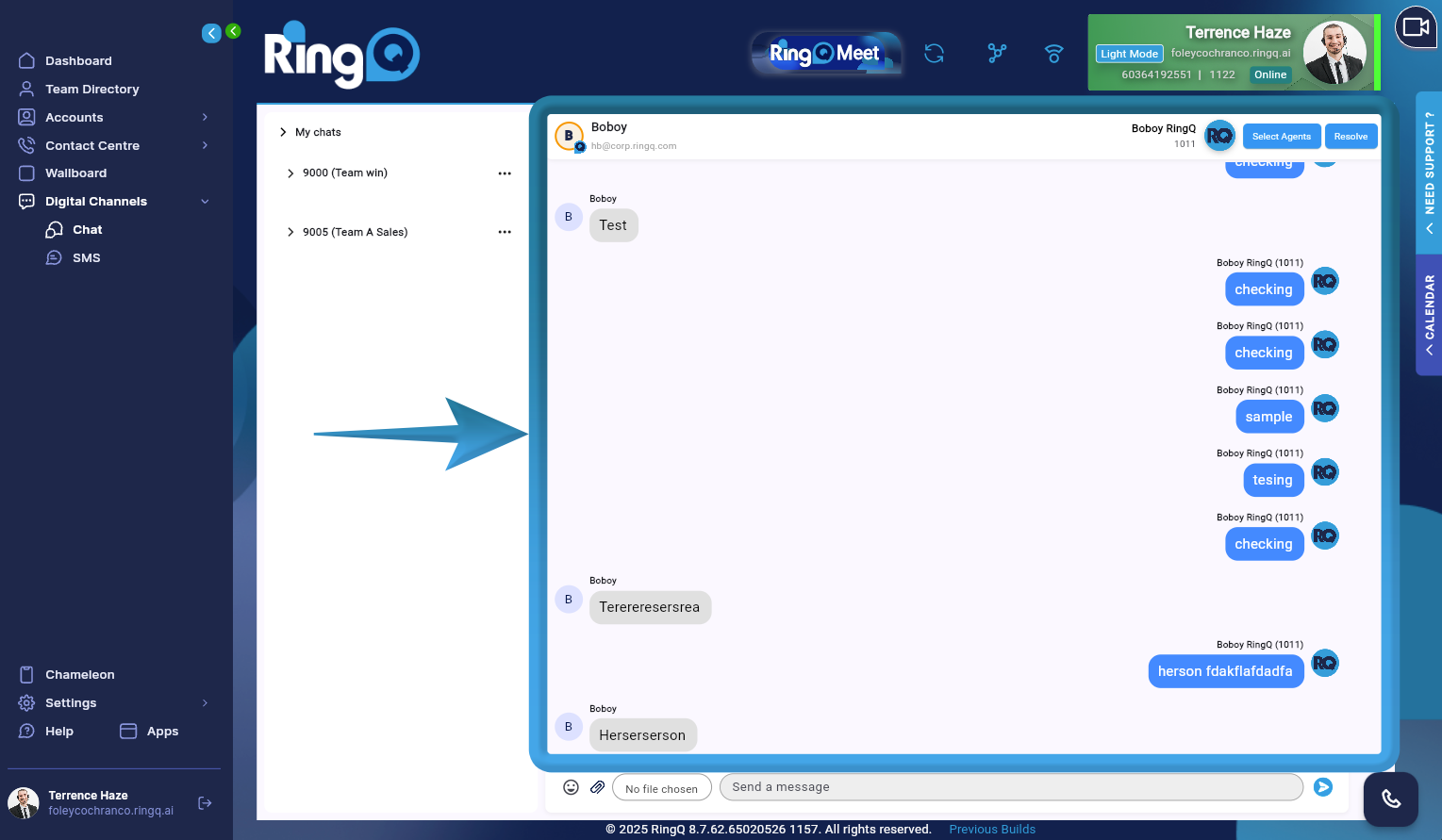Screen dimensions: 1442x840
Task: Open the Team Directory menu item
Action: pos(91,89)
